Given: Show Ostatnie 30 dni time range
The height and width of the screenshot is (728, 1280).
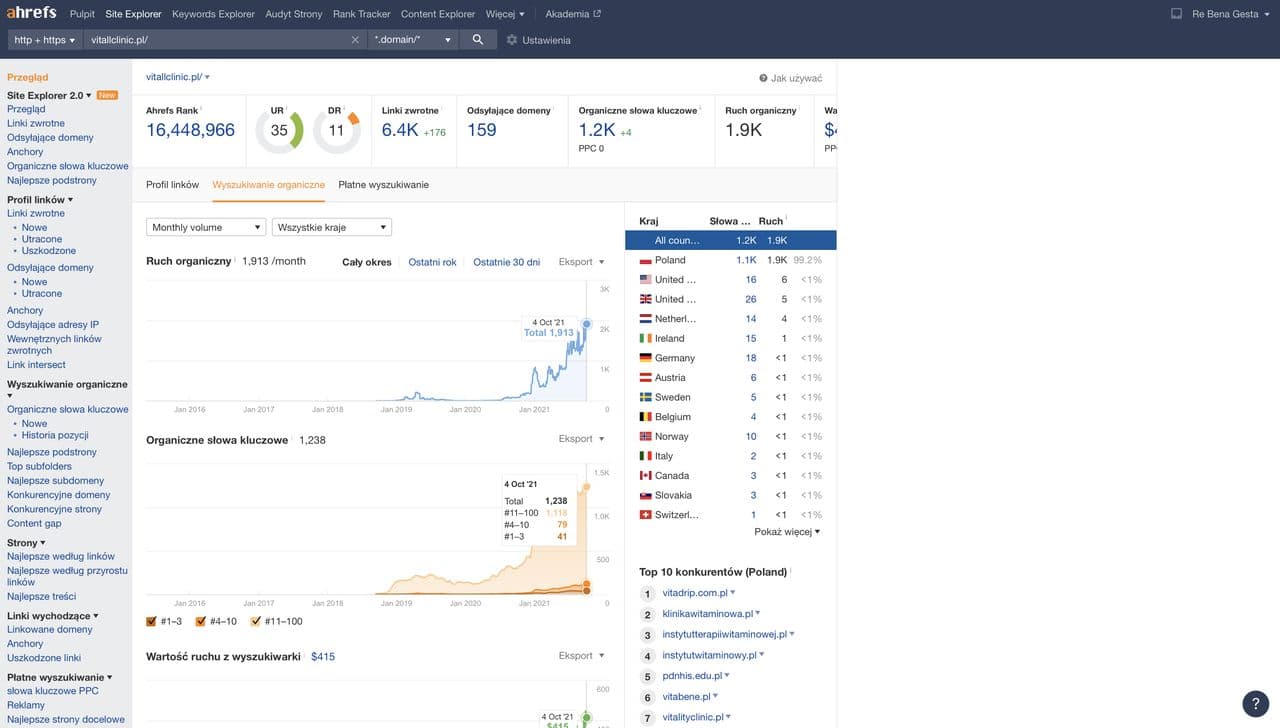Looking at the screenshot, I should tap(507, 262).
